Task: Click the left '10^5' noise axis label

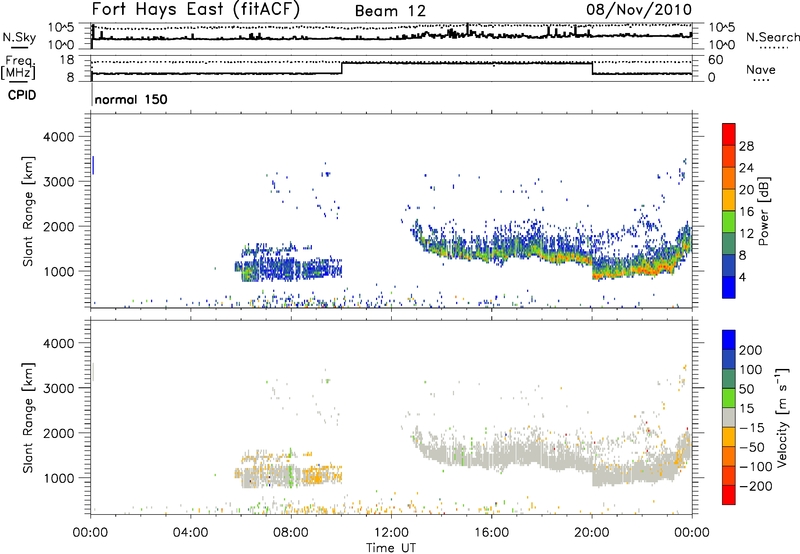Action: click(61, 27)
